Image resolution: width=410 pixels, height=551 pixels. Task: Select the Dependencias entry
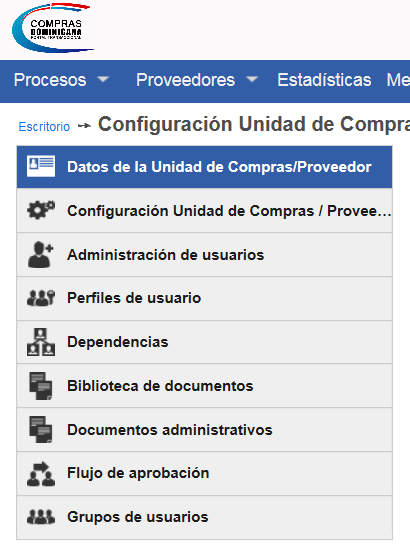(204, 342)
